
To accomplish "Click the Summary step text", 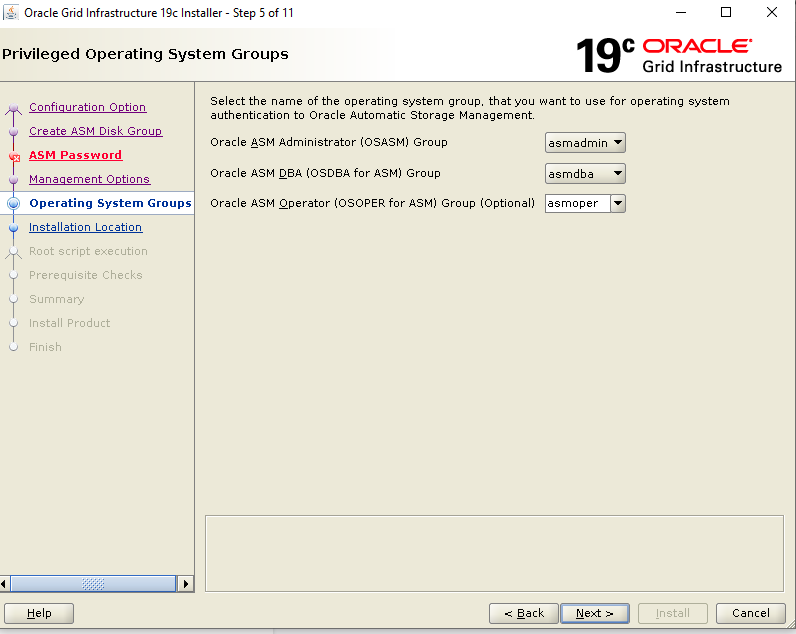I will [x=57, y=299].
